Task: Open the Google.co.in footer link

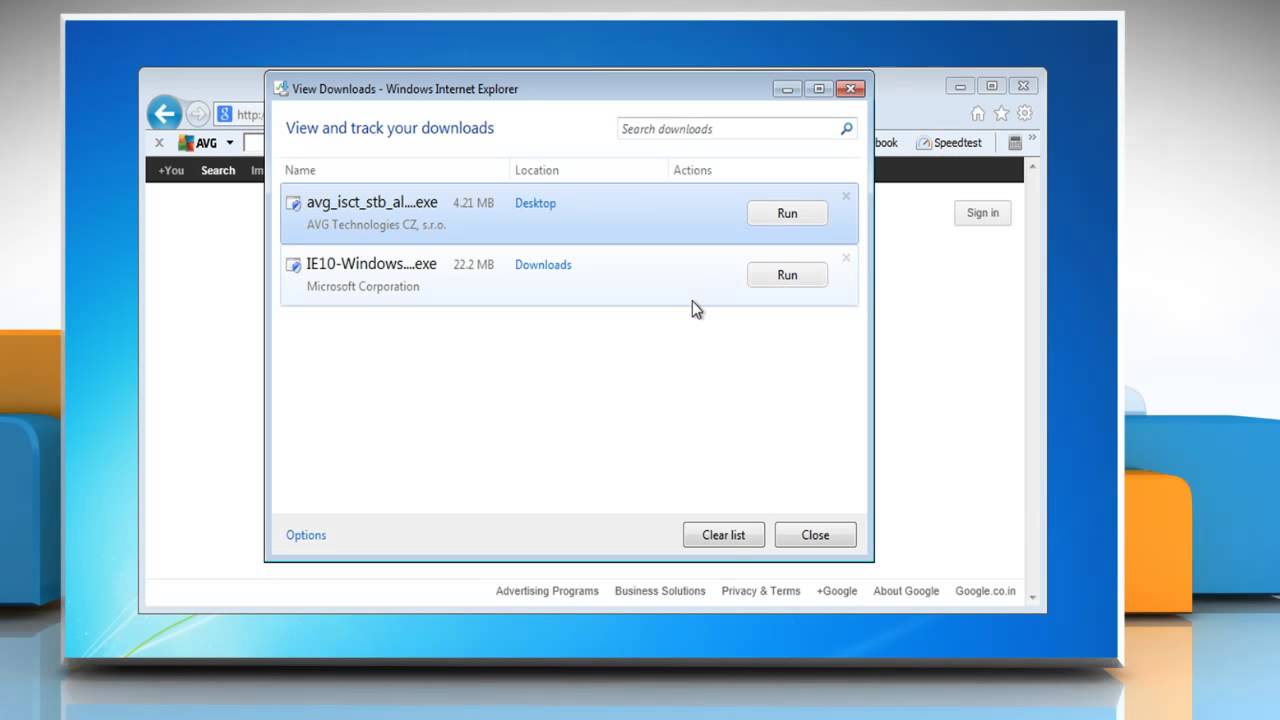Action: tap(985, 591)
